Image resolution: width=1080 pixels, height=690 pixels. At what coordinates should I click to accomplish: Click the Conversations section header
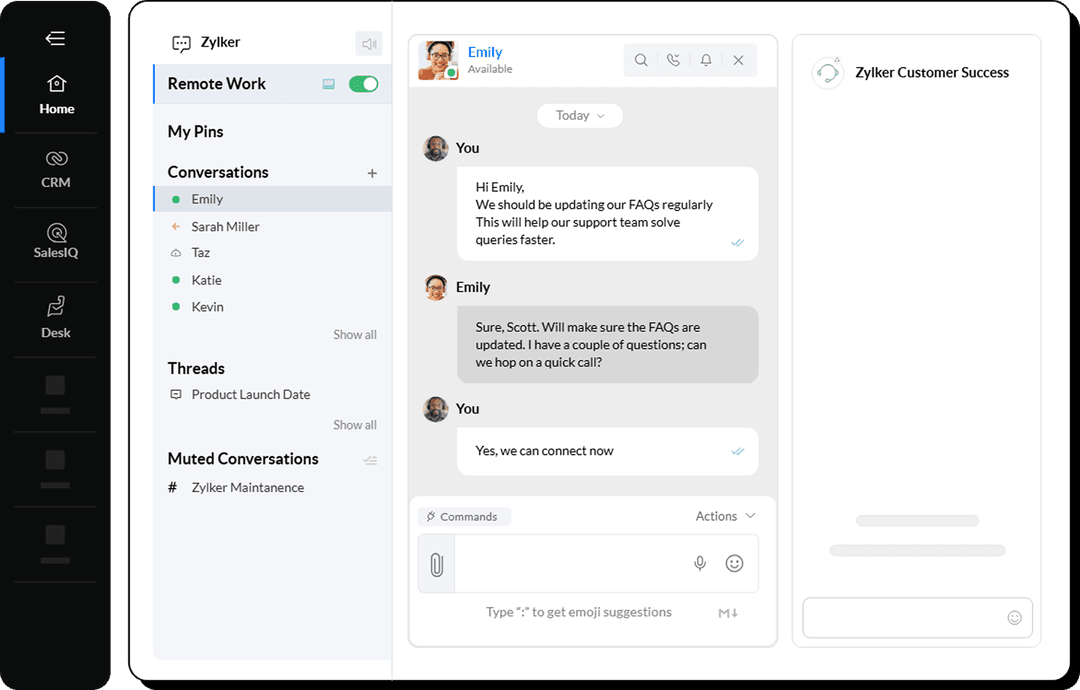(218, 172)
